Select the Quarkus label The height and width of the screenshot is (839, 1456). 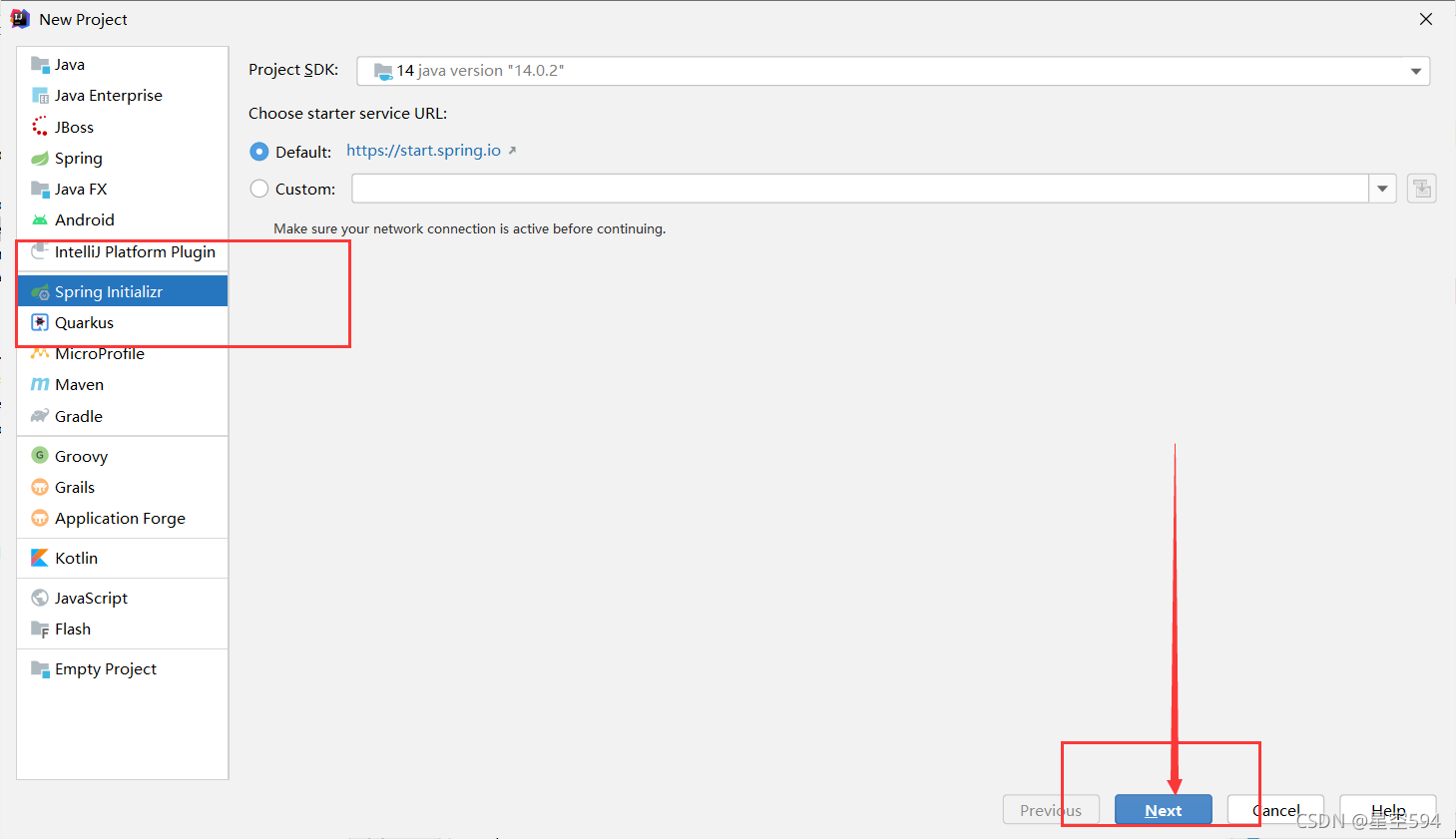coord(85,323)
